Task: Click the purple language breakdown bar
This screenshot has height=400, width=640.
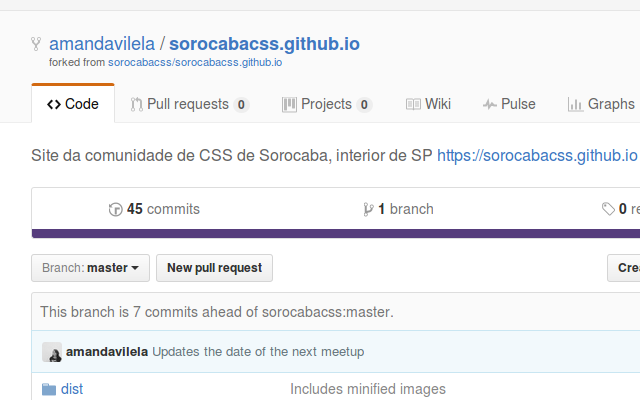Action: [x=336, y=233]
